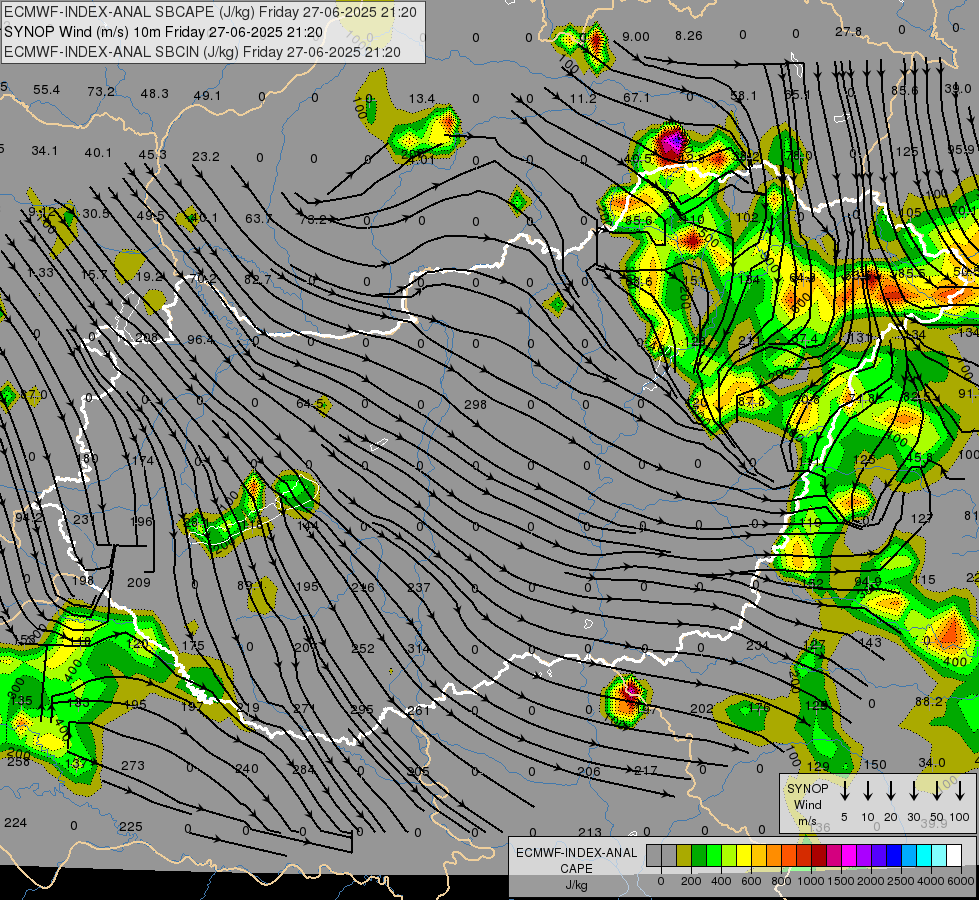Click the 5 m/s wind arrow in legend
The width and height of the screenshot is (979, 900).
(x=845, y=791)
